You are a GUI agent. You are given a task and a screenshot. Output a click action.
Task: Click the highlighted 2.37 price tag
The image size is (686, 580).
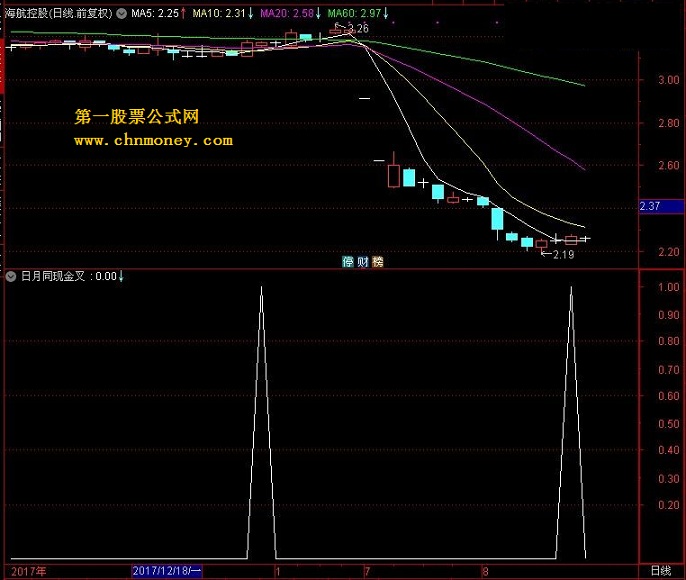(x=662, y=206)
